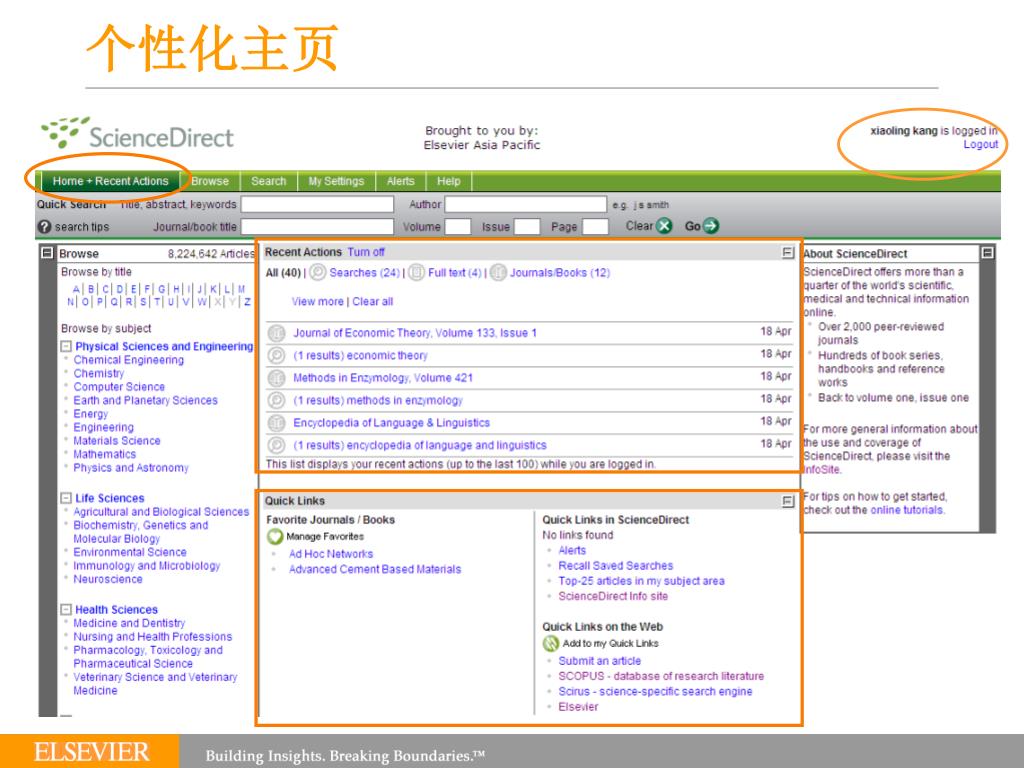Click the Go arrow icon
Image resolution: width=1024 pixels, height=768 pixels.
tap(711, 226)
